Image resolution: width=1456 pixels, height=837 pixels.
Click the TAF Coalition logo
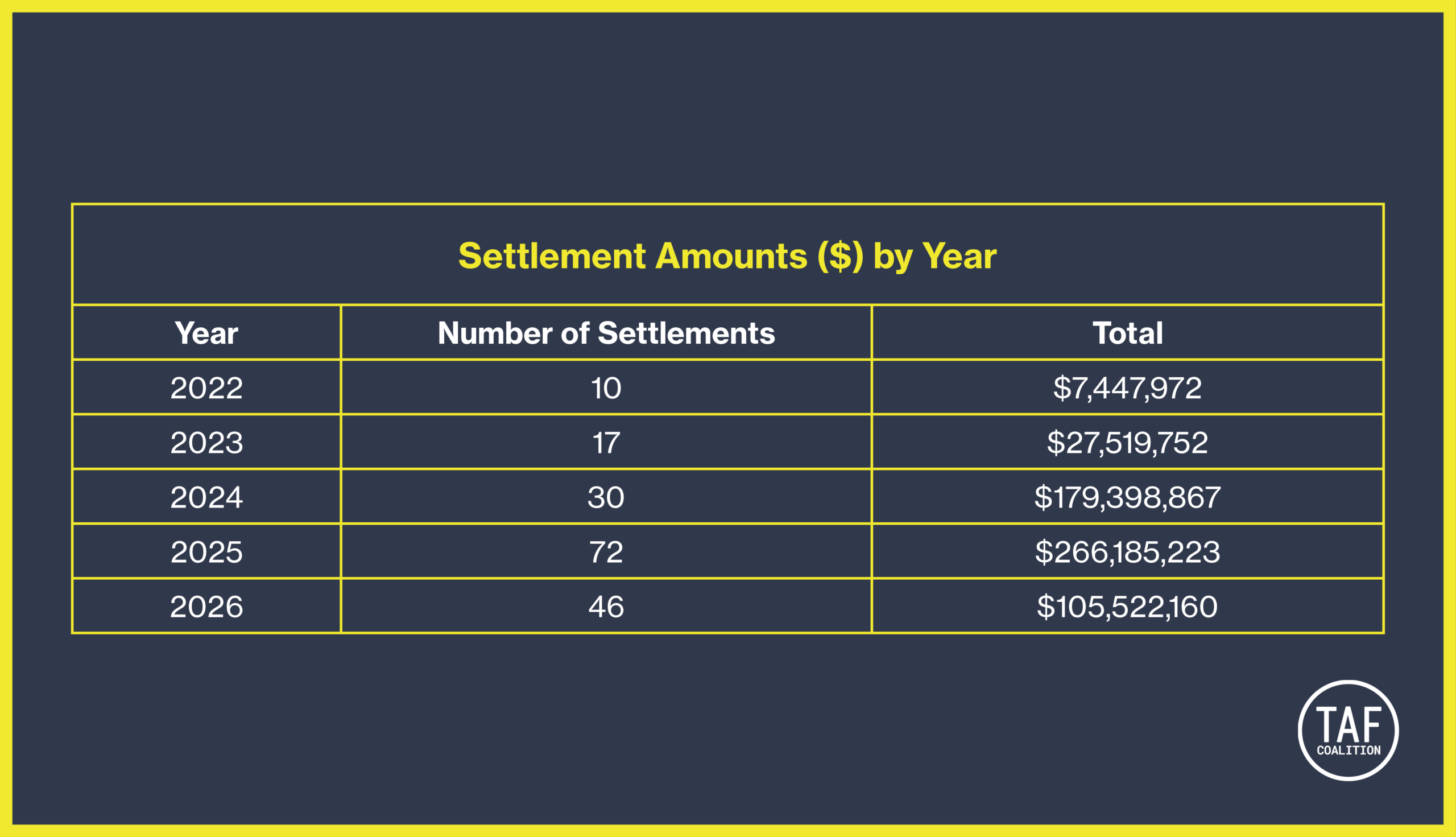(x=1348, y=730)
